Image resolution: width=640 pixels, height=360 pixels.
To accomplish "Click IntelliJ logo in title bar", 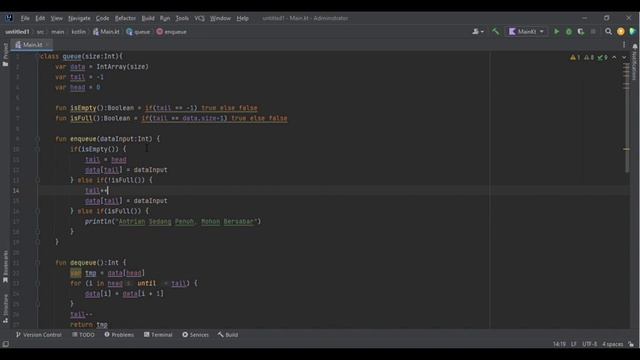I will coord(9,18).
